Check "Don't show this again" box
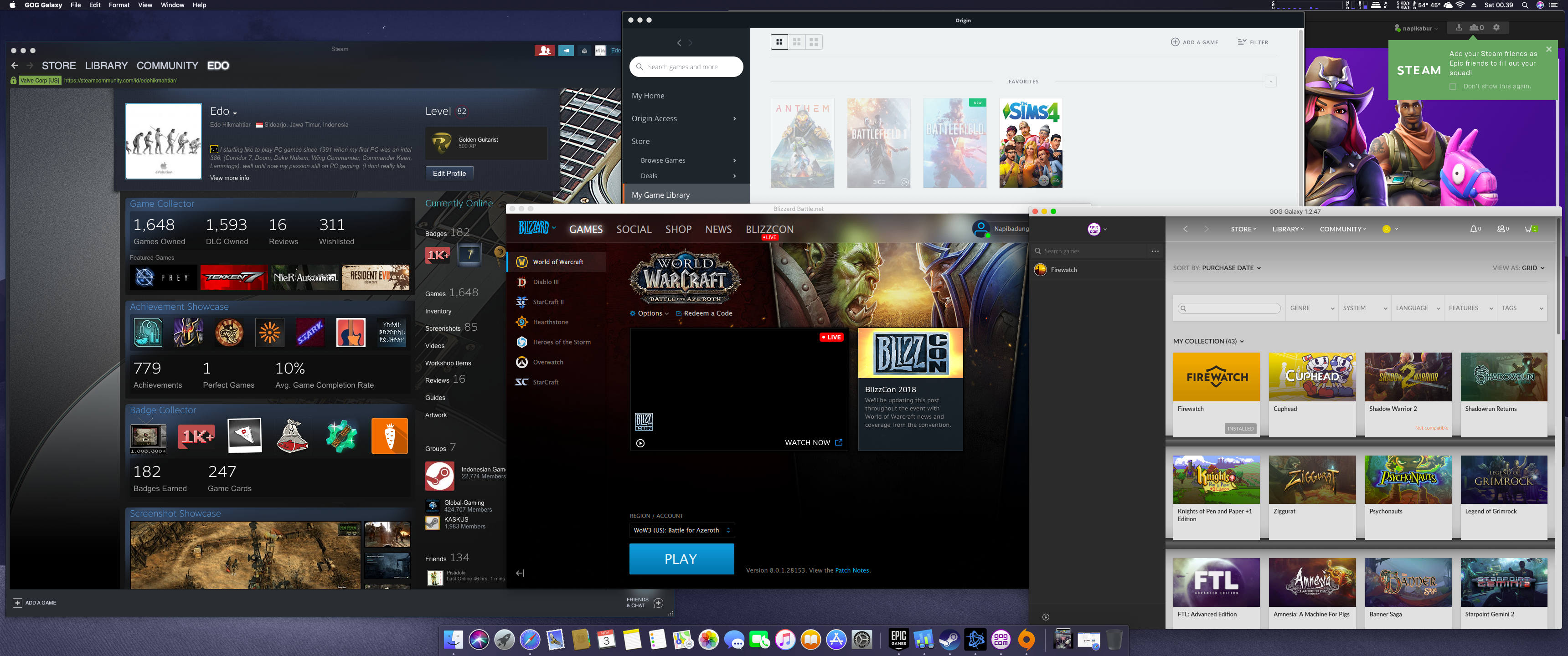The height and width of the screenshot is (656, 1568). click(x=1453, y=87)
